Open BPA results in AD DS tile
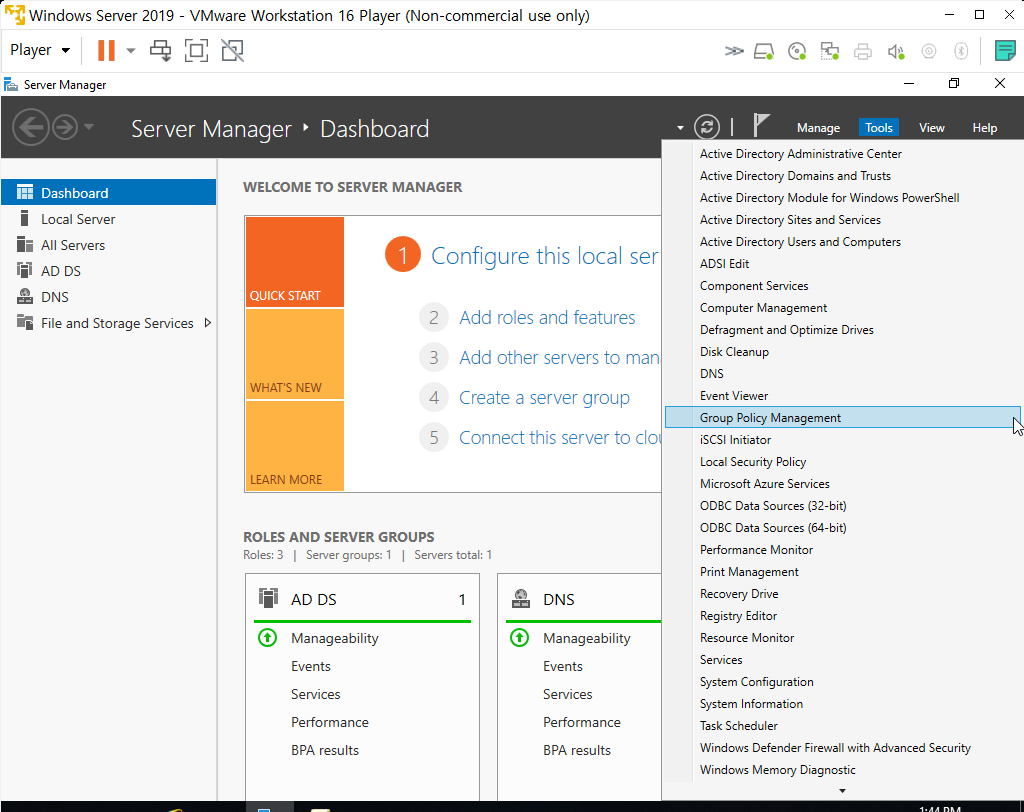This screenshot has height=812, width=1024. pyautogui.click(x=325, y=750)
